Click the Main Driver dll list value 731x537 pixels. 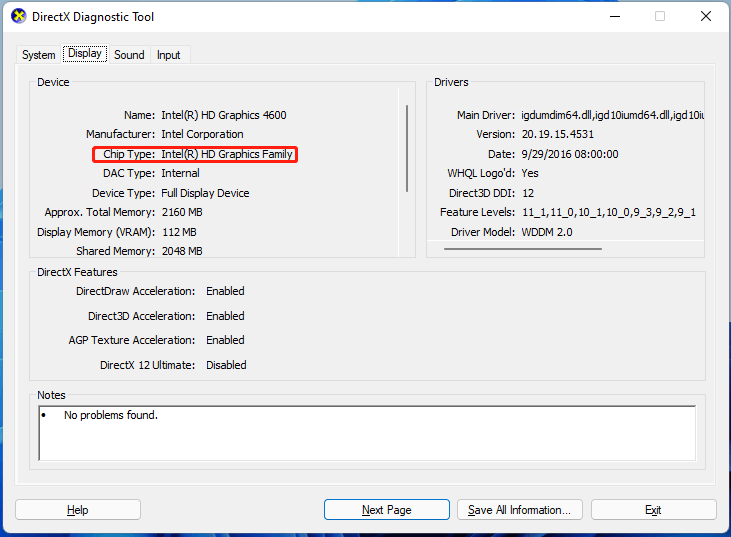click(613, 115)
